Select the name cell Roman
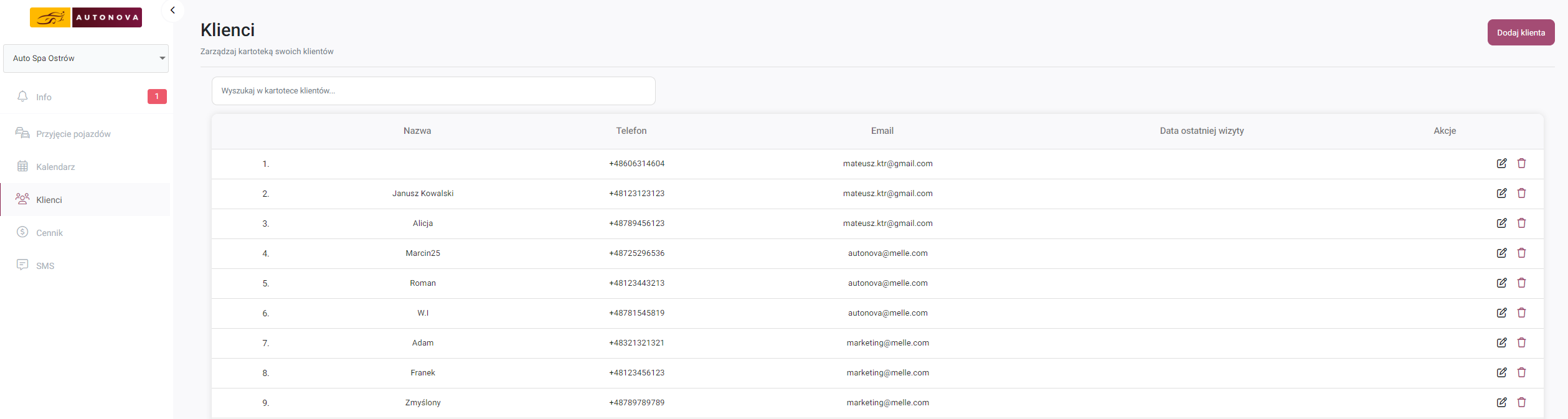Viewport: 1568px width, 419px height. 423,283
